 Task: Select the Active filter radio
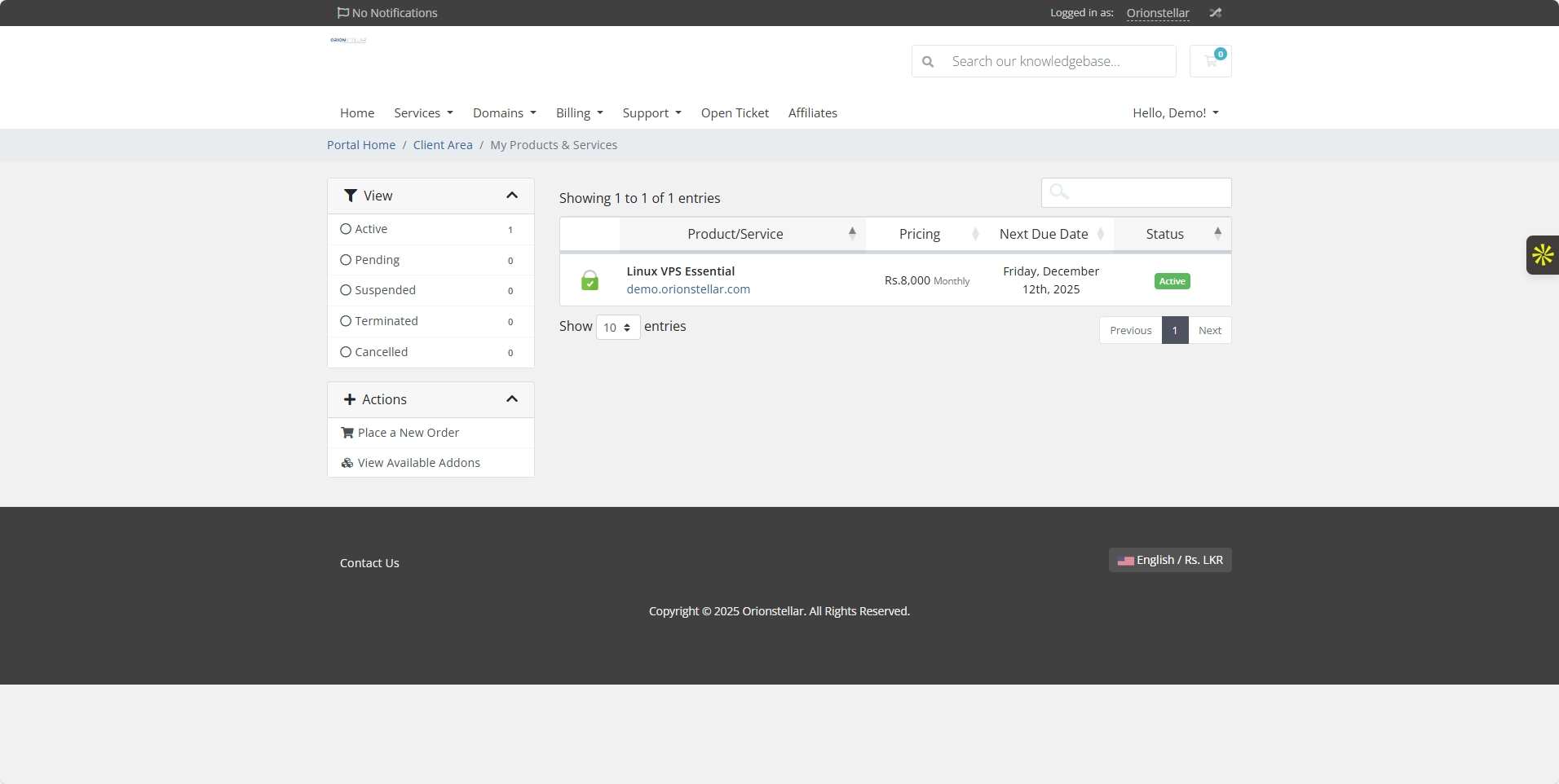point(346,229)
